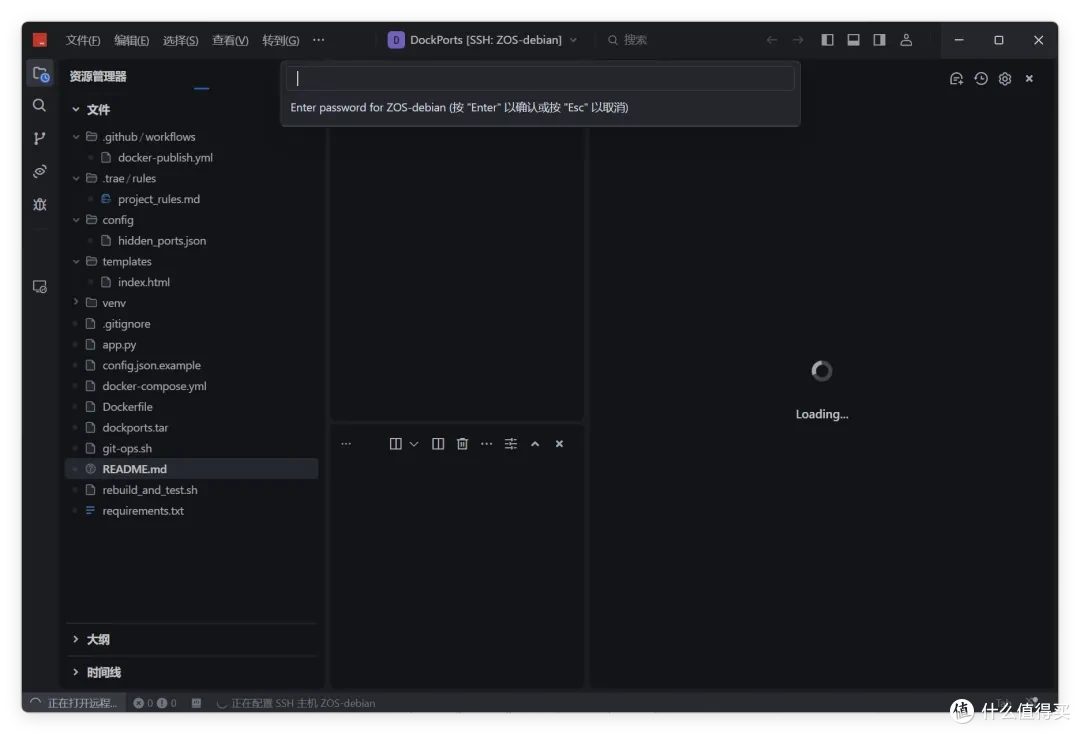Click the trash icon to kill terminal
The image size is (1080, 734).
462,444
